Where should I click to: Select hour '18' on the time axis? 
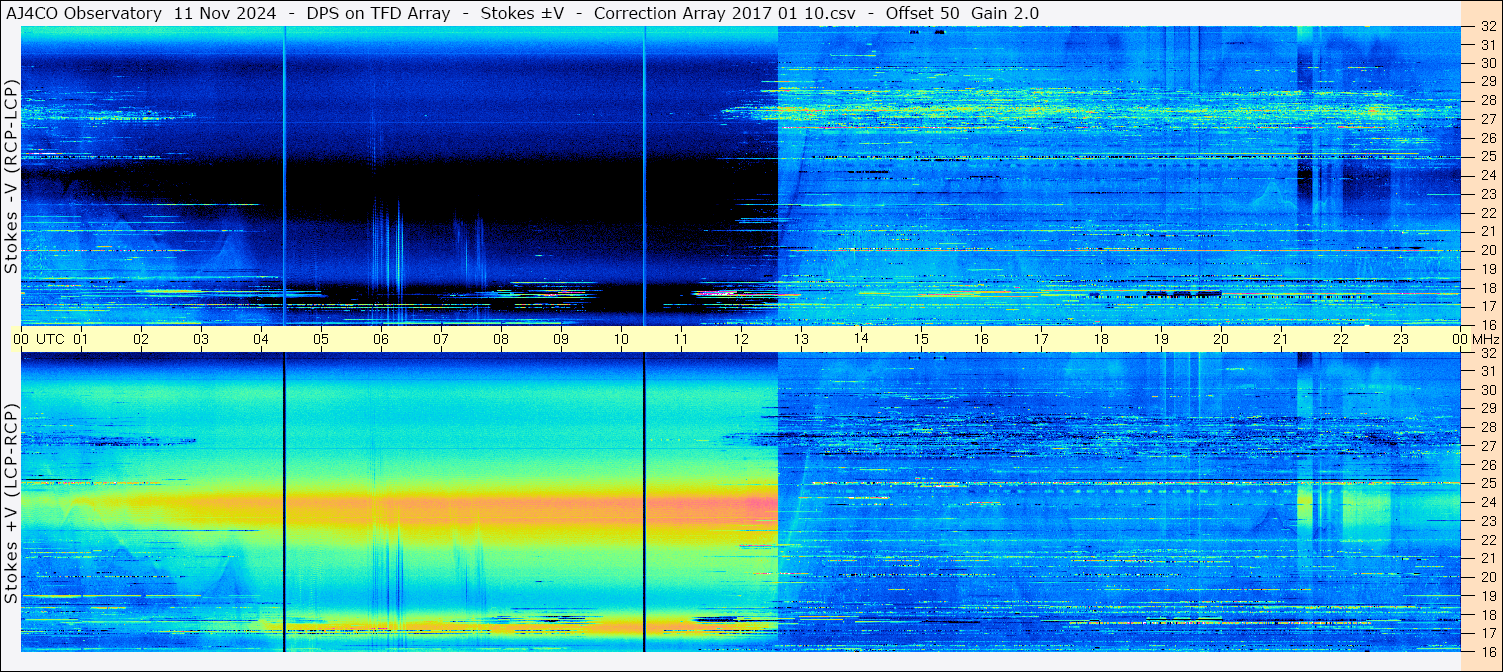(1101, 339)
